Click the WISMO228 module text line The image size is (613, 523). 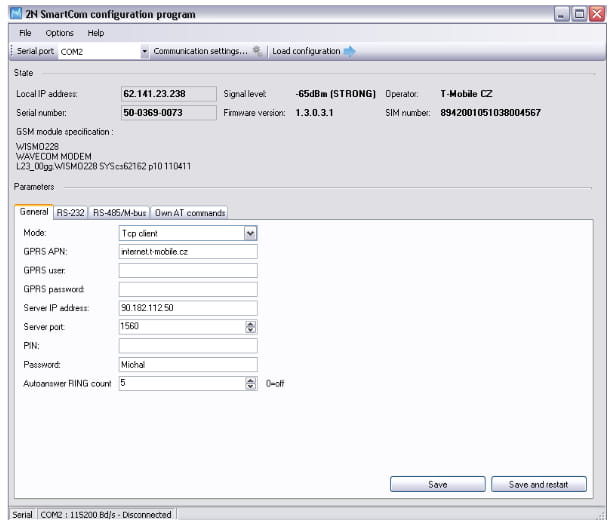[x=38, y=147]
